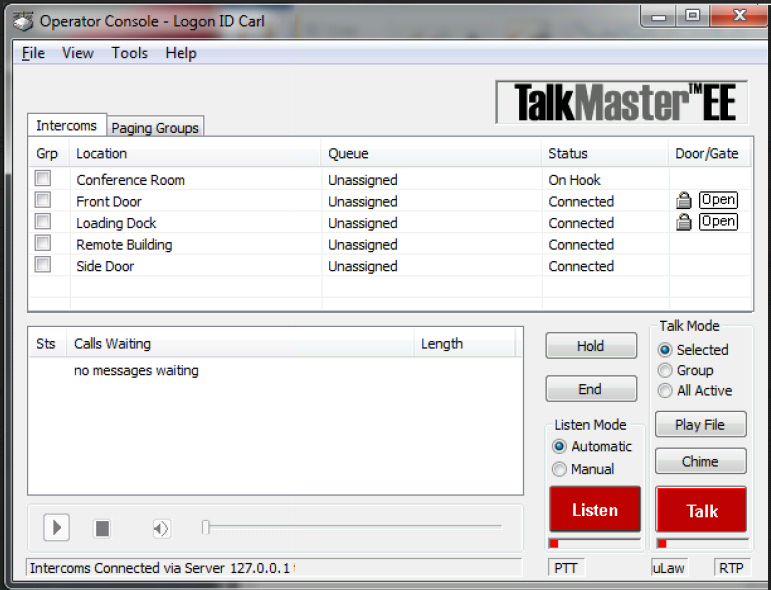Click the TalkMaster EE logo
Screen dimensions: 771x590
621,102
